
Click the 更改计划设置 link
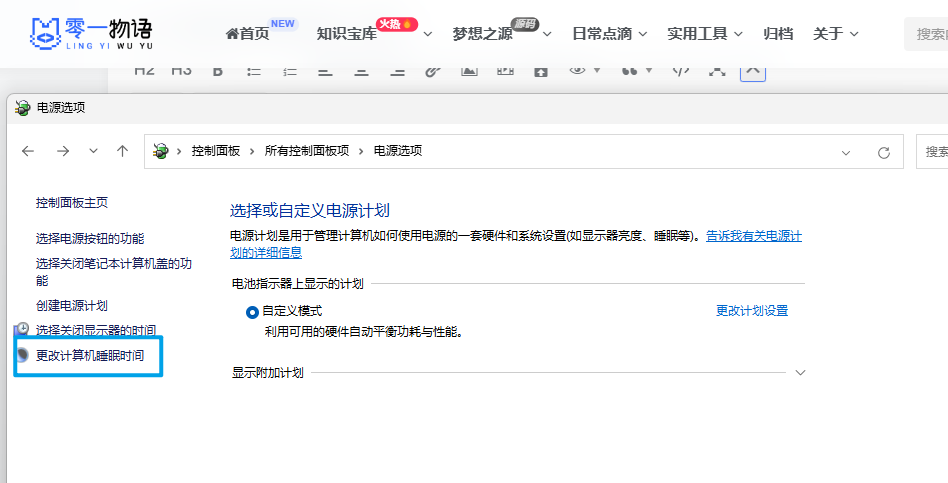751,311
